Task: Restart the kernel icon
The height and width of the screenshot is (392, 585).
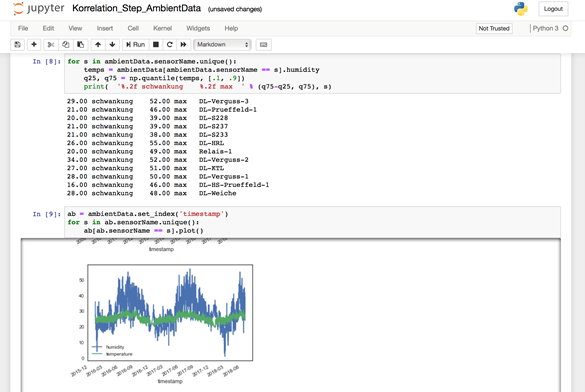Action: pos(170,45)
